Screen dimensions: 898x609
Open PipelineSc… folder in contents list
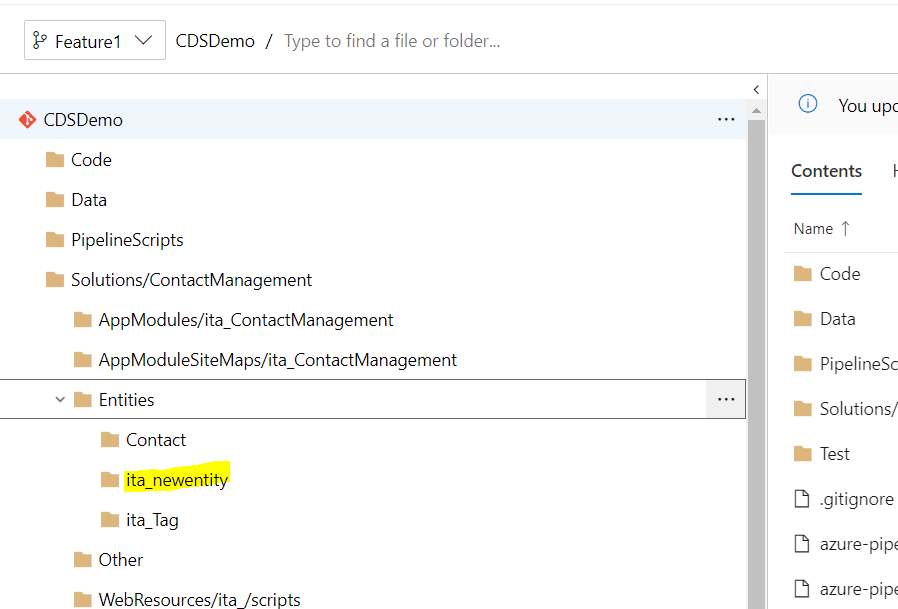click(858, 364)
